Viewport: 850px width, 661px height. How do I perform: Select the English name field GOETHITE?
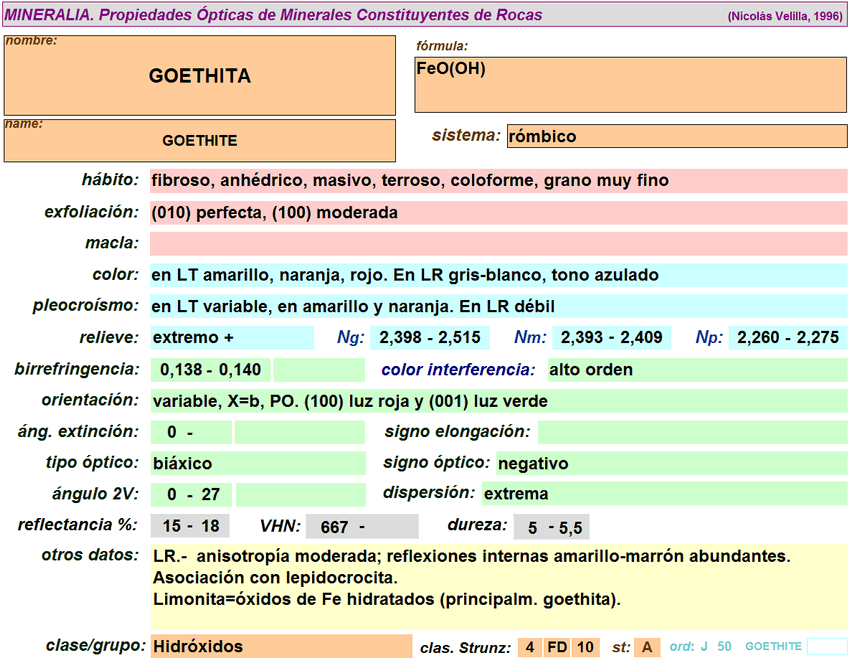(200, 141)
